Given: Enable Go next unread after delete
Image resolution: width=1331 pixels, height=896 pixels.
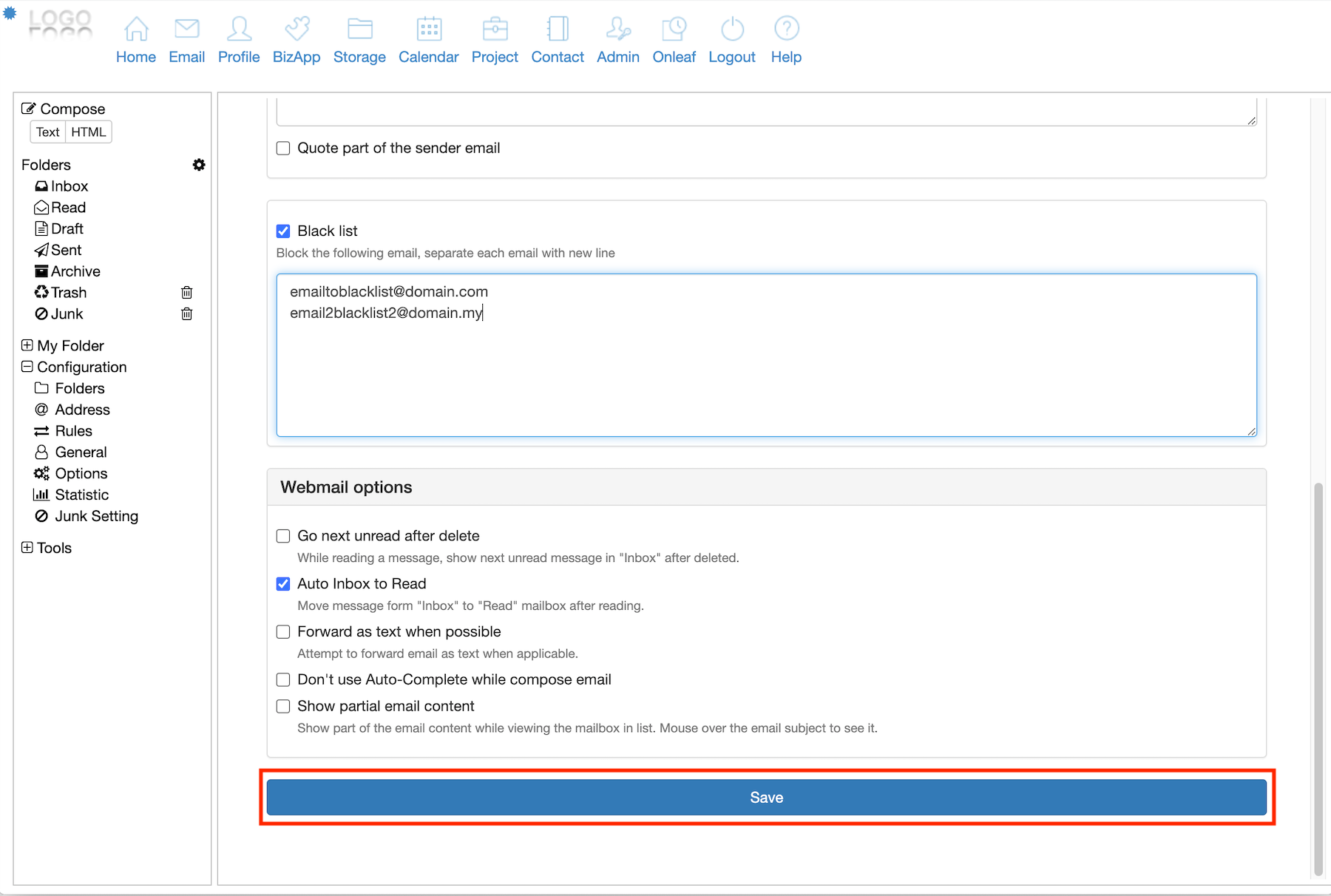Looking at the screenshot, I should click(283, 536).
